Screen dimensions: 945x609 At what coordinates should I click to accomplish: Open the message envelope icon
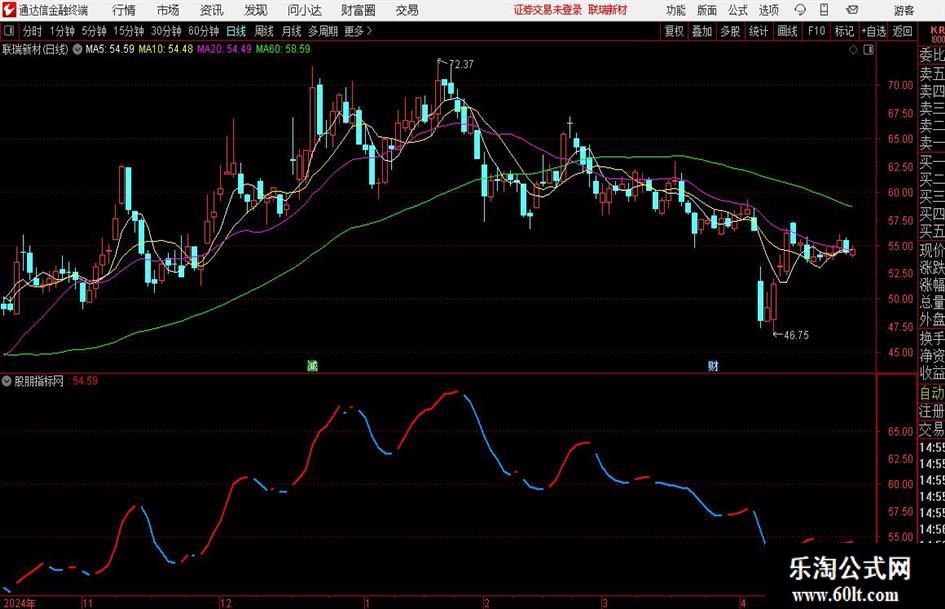[852, 10]
